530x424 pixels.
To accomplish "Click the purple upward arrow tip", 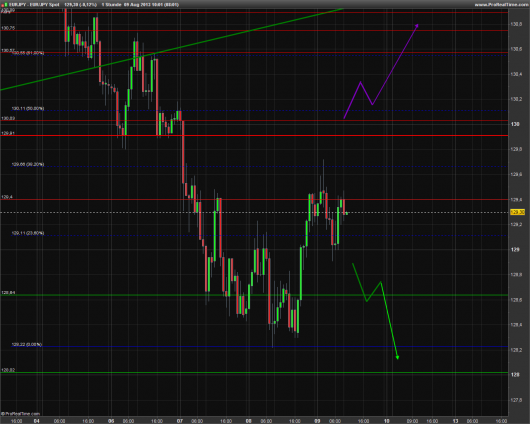I will (x=417, y=26).
